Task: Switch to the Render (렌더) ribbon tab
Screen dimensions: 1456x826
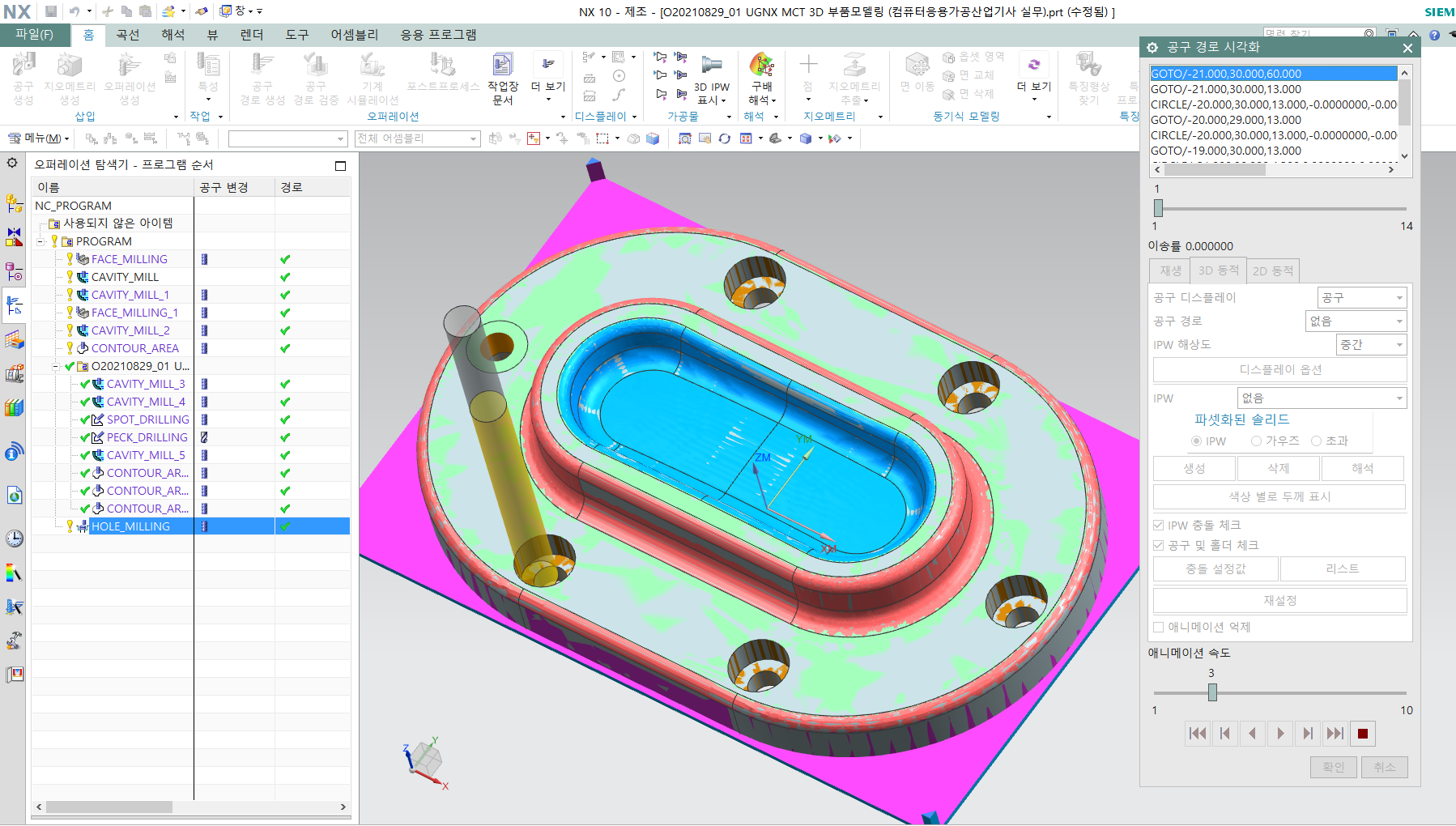Action: pyautogui.click(x=252, y=35)
